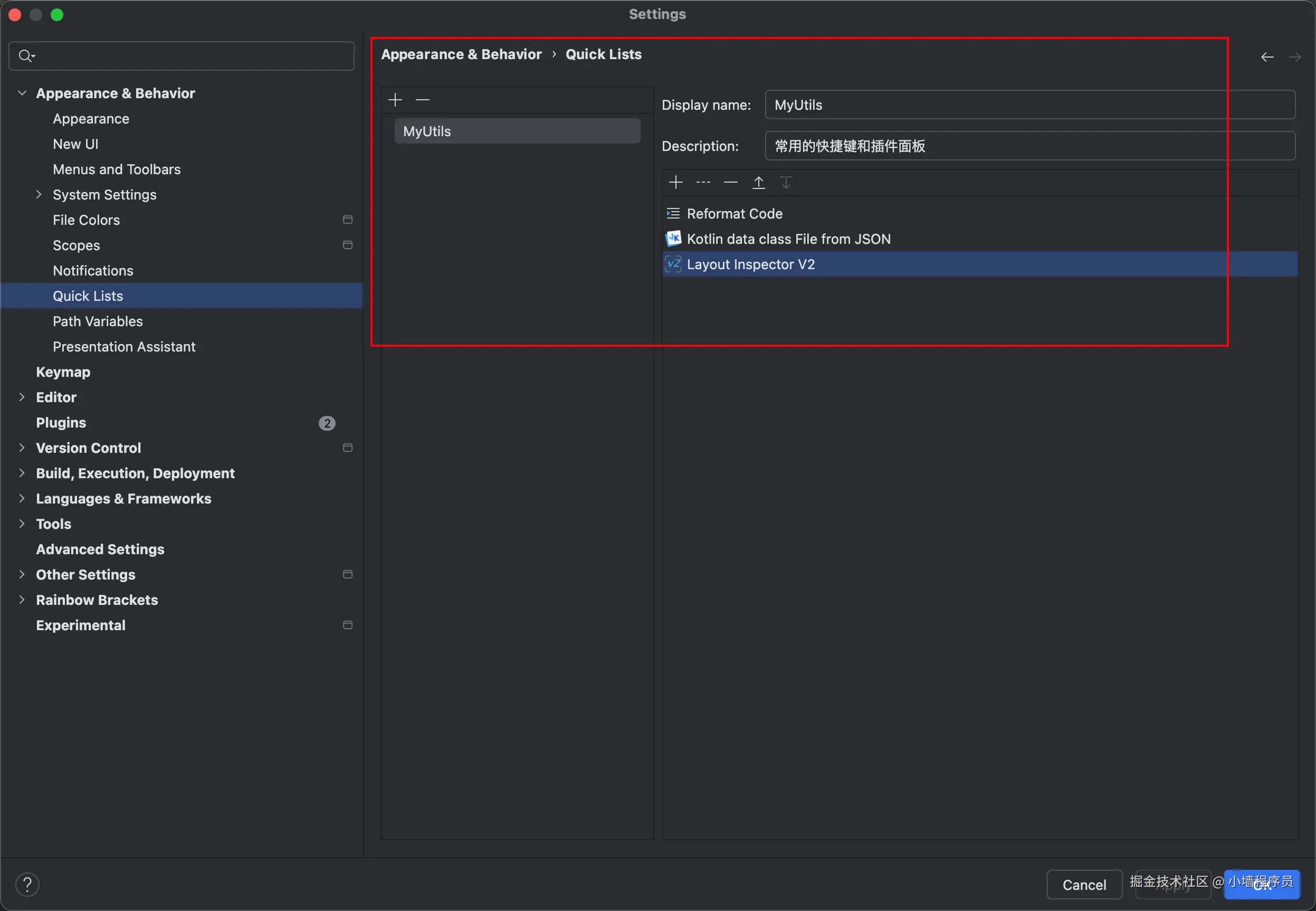The image size is (1316, 911).
Task: Navigate back with left arrow icon
Action: [1267, 56]
